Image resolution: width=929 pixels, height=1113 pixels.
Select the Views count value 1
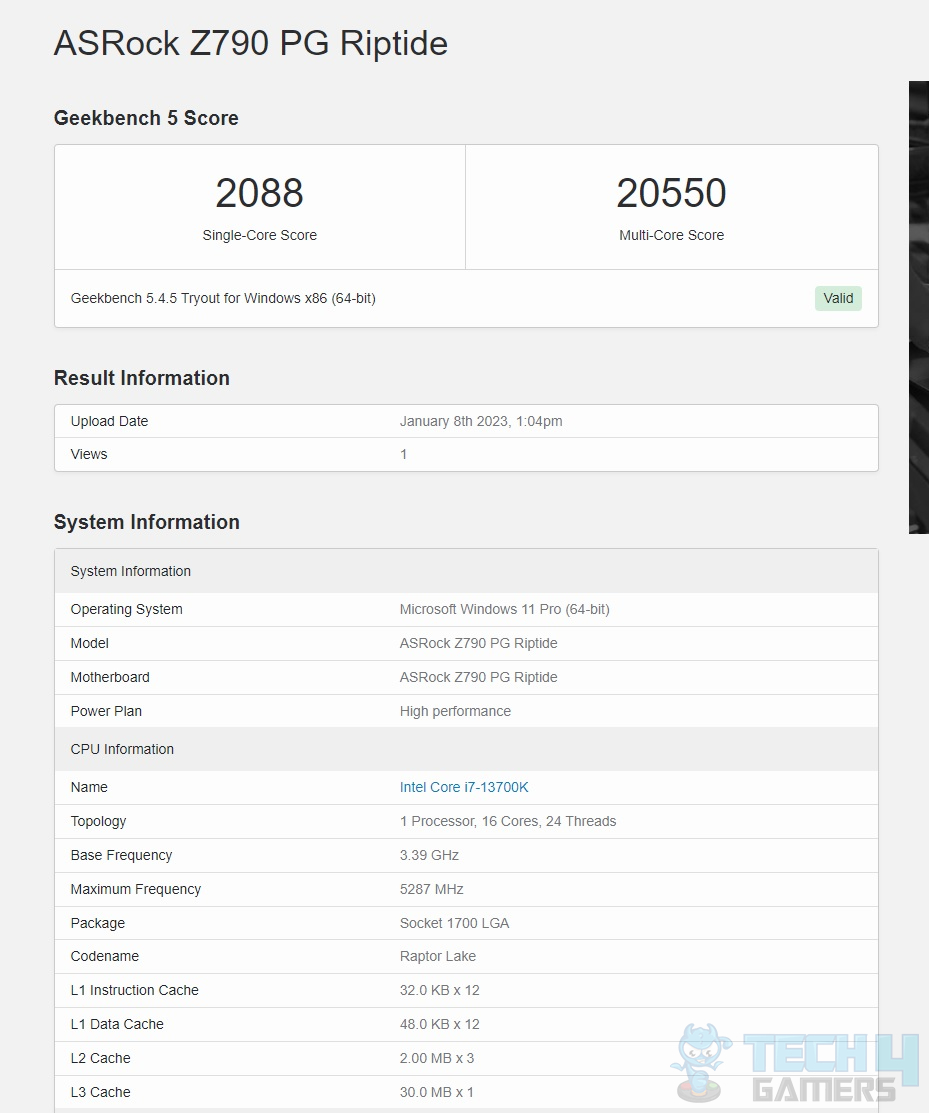[x=403, y=454]
